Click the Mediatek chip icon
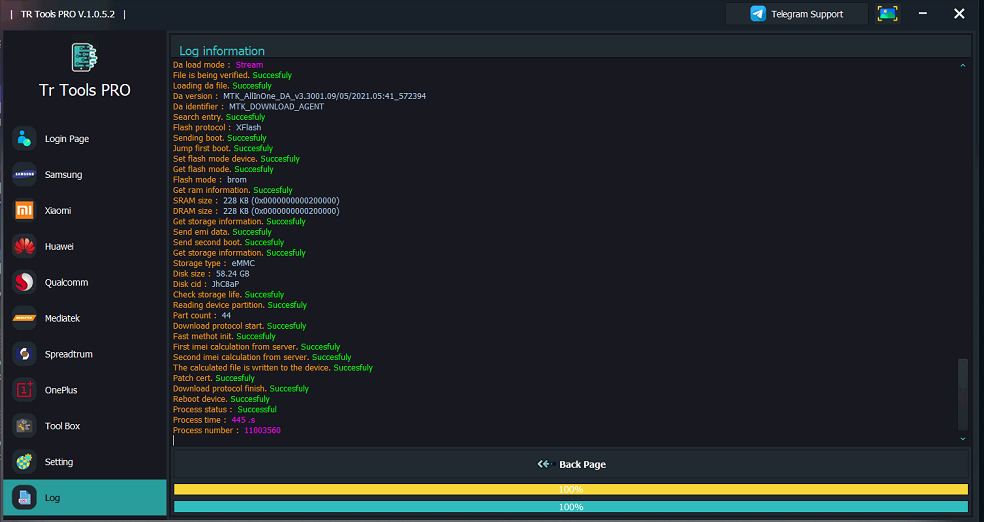The image size is (984, 522). [24, 318]
